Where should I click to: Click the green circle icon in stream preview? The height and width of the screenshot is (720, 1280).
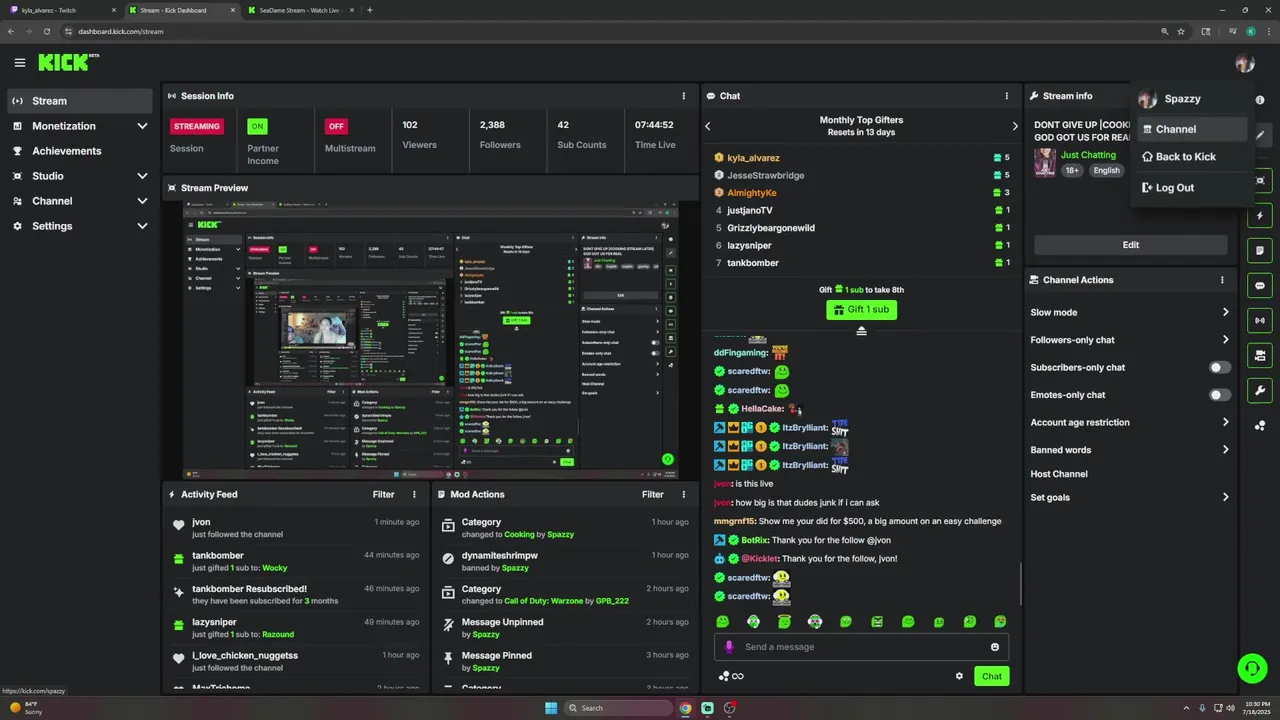(x=667, y=460)
